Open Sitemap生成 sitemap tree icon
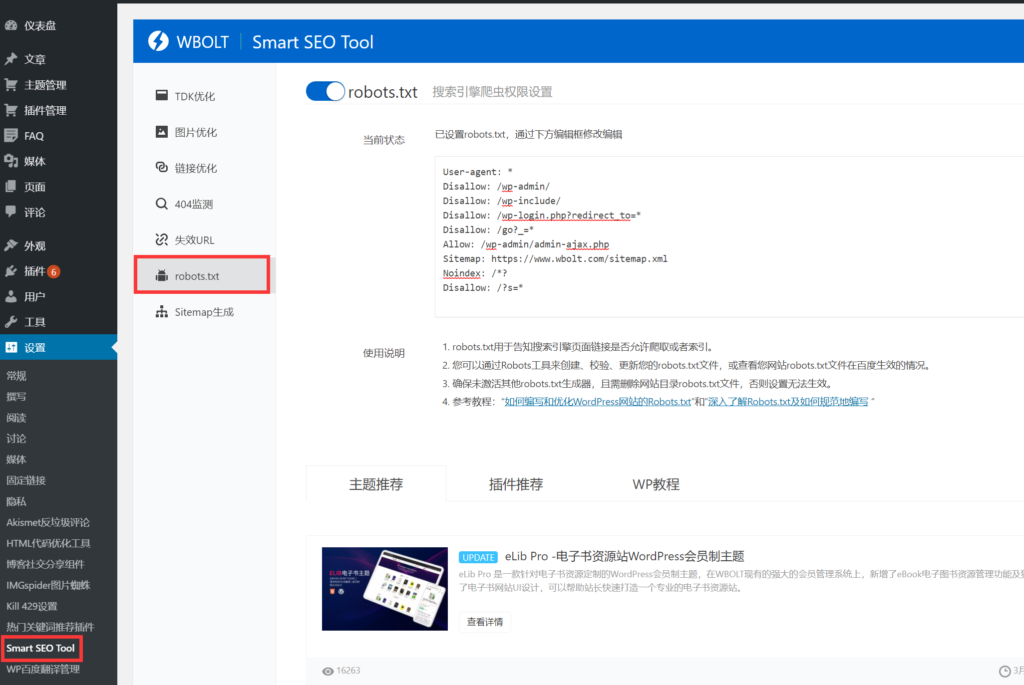The width and height of the screenshot is (1024, 685). click(162, 312)
